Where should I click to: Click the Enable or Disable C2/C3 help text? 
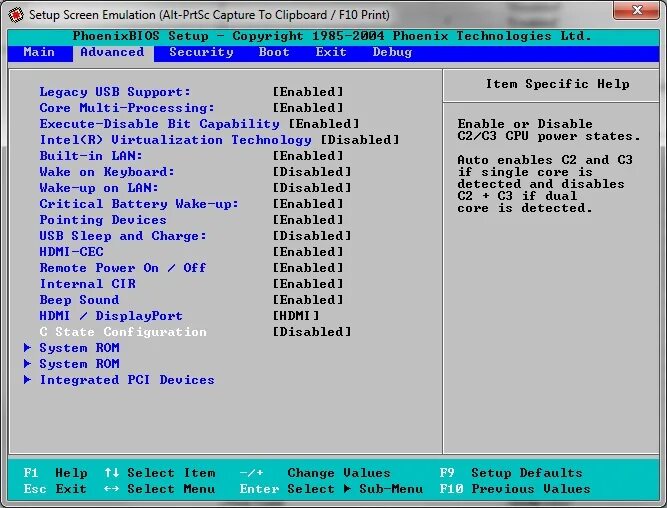[549, 130]
